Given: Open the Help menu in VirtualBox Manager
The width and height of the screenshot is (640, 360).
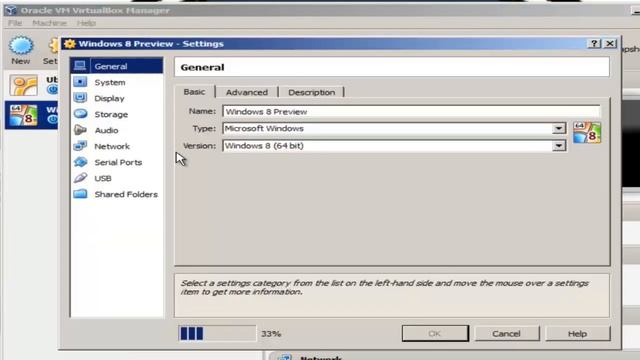Looking at the screenshot, I should coord(86,23).
